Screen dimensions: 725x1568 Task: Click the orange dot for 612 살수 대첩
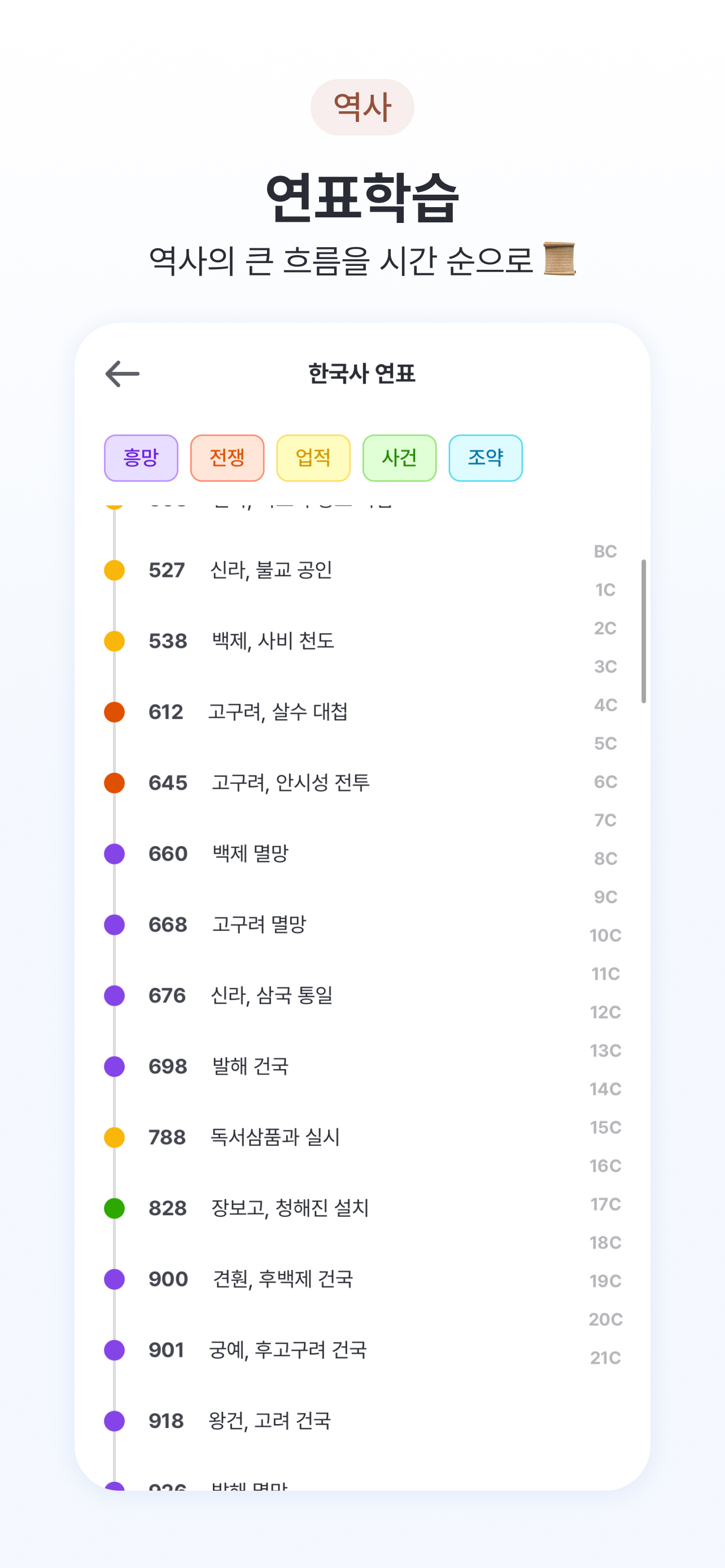[x=115, y=712]
